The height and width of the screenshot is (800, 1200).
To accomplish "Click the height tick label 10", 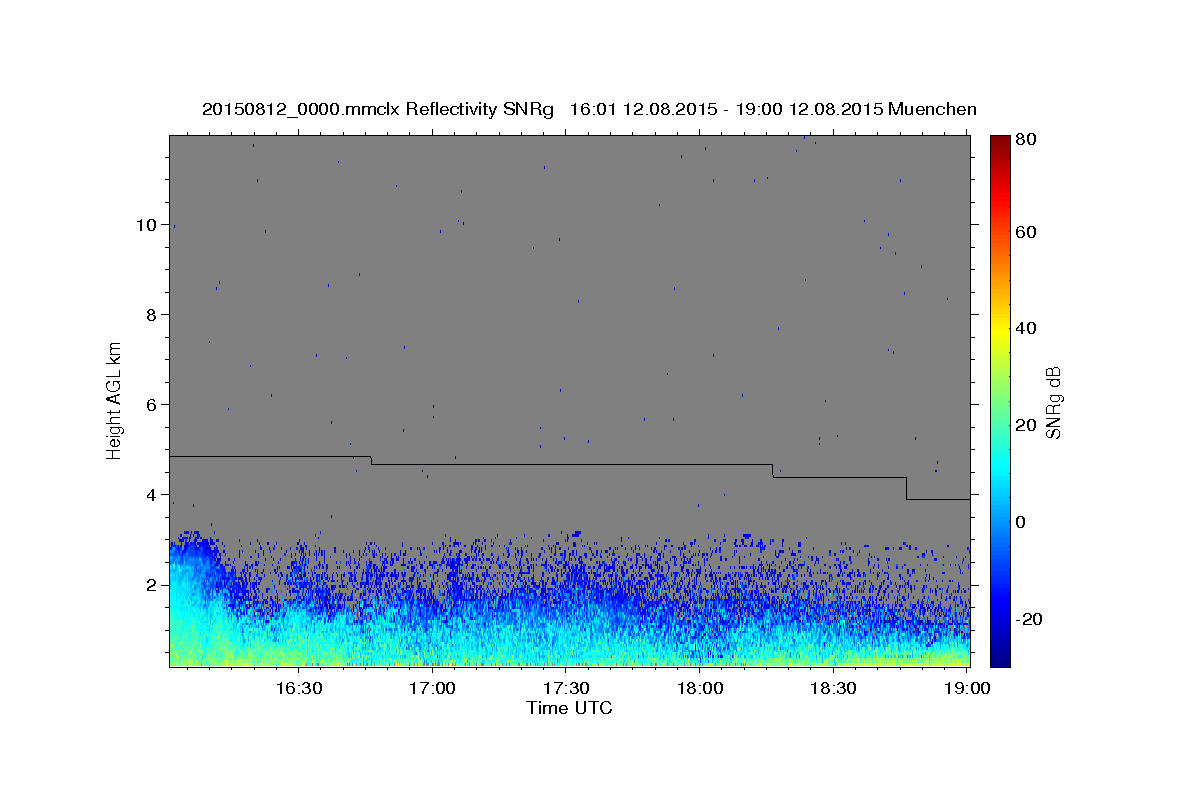I will [x=146, y=225].
